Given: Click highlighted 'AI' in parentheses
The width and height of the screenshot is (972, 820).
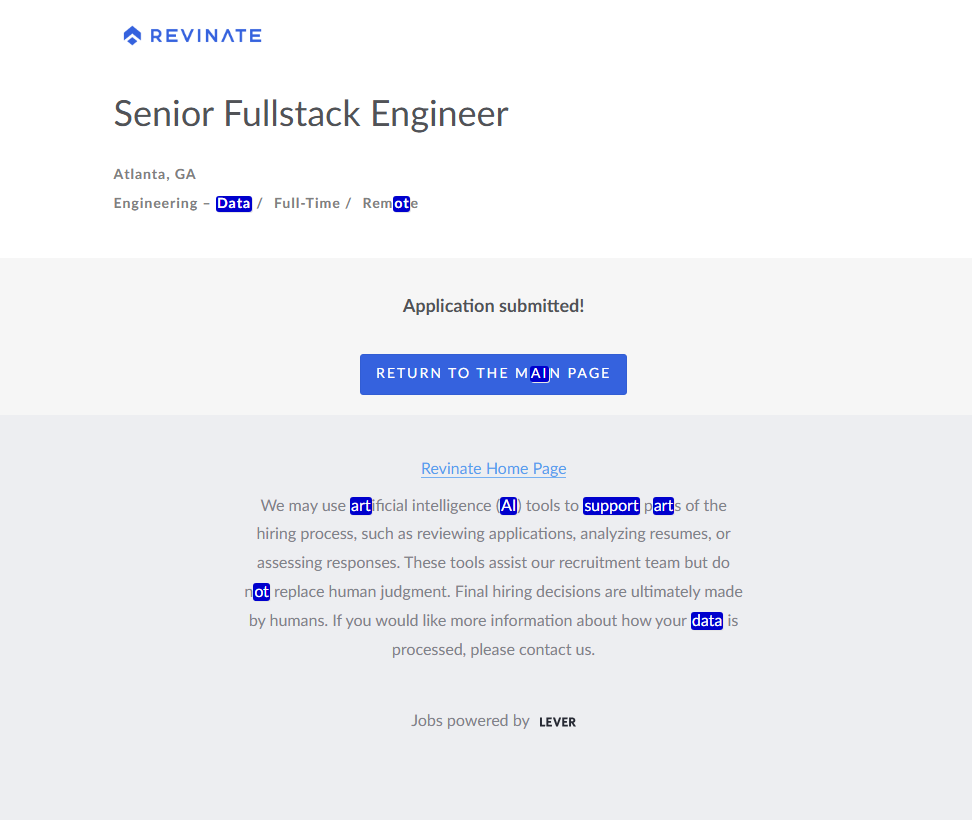Looking at the screenshot, I should (x=509, y=506).
